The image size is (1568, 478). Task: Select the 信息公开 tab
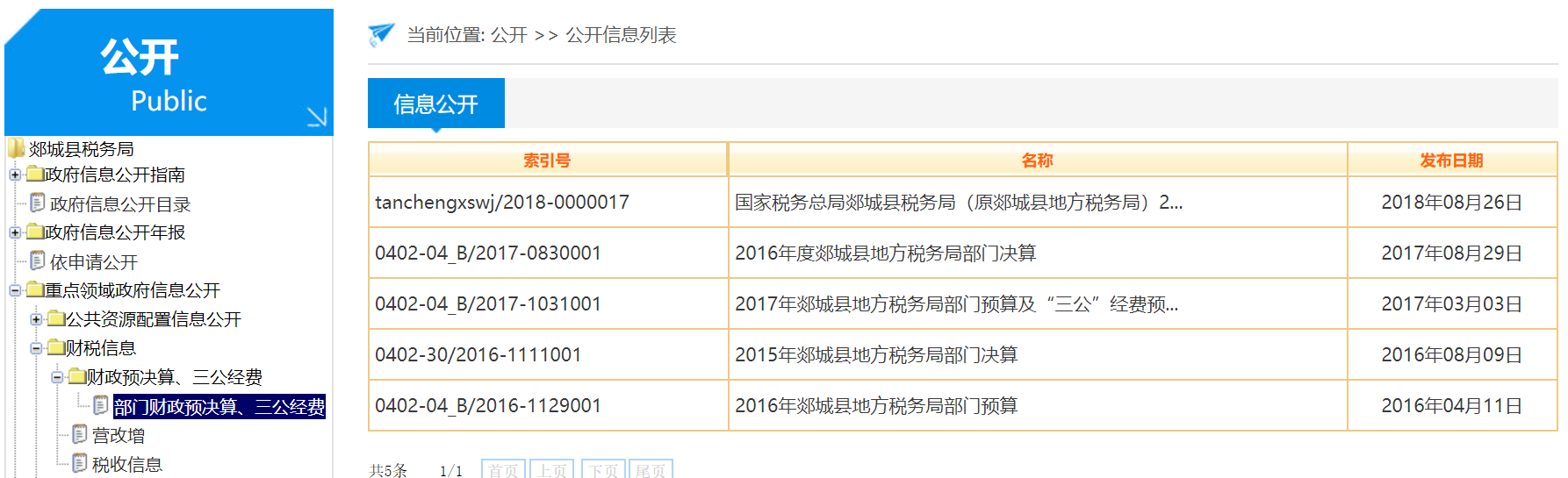[435, 103]
